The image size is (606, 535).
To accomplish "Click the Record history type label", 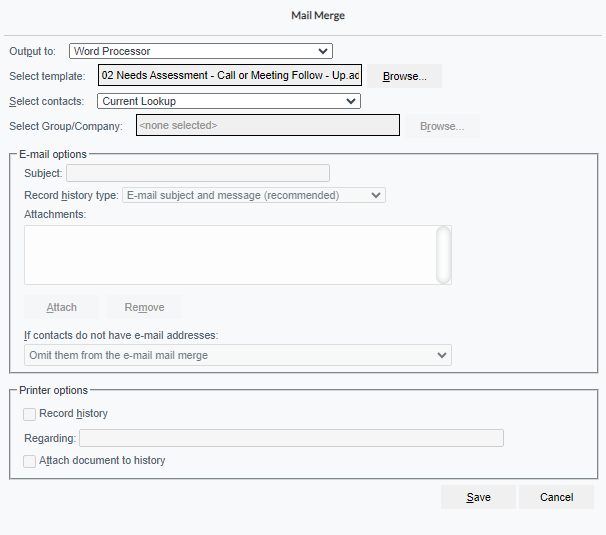I will pos(71,195).
